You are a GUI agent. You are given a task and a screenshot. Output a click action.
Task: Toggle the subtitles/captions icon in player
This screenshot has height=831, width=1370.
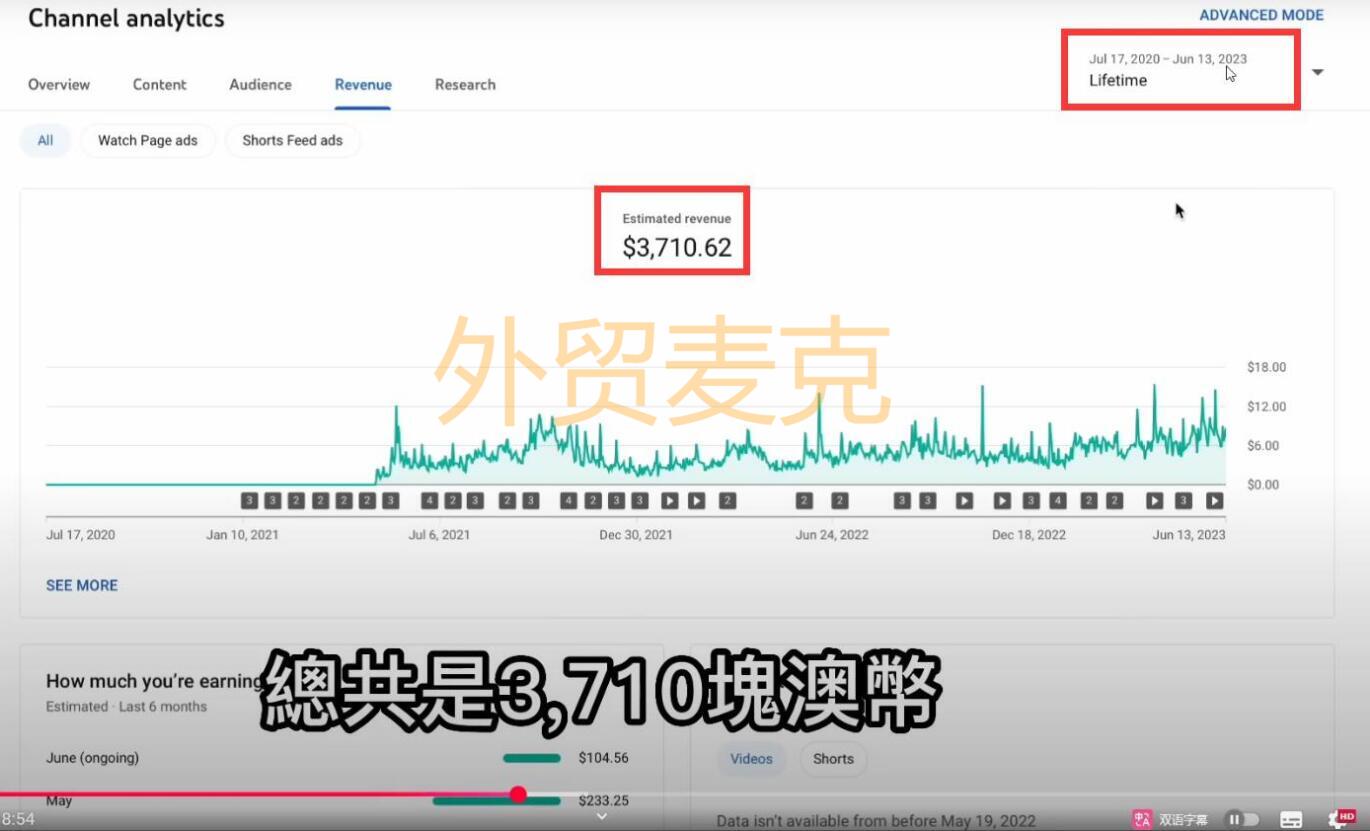[1291, 820]
